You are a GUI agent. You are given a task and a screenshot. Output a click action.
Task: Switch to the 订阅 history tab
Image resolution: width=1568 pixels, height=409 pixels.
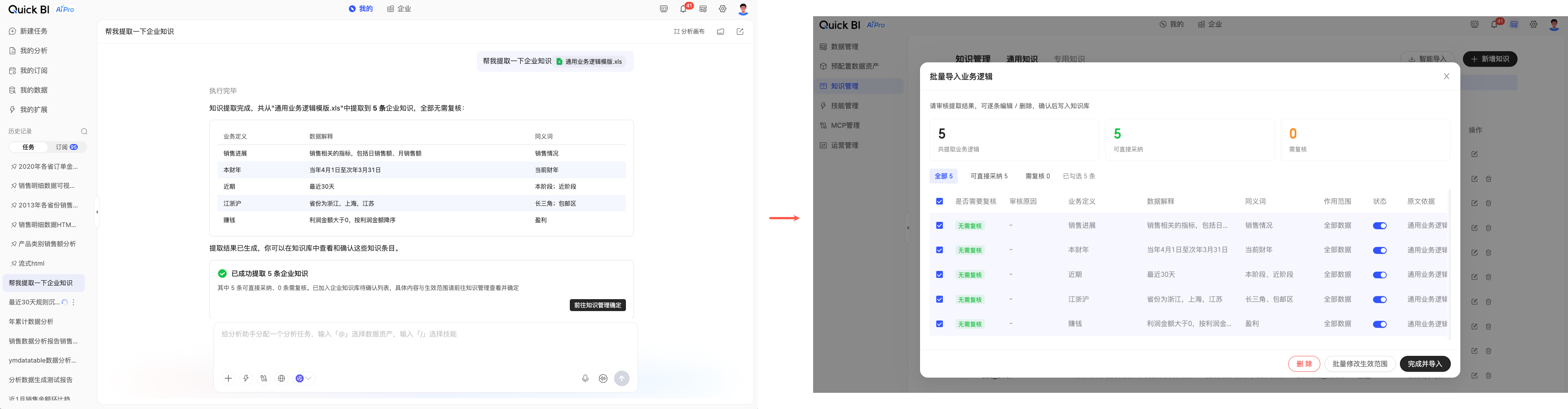66,147
